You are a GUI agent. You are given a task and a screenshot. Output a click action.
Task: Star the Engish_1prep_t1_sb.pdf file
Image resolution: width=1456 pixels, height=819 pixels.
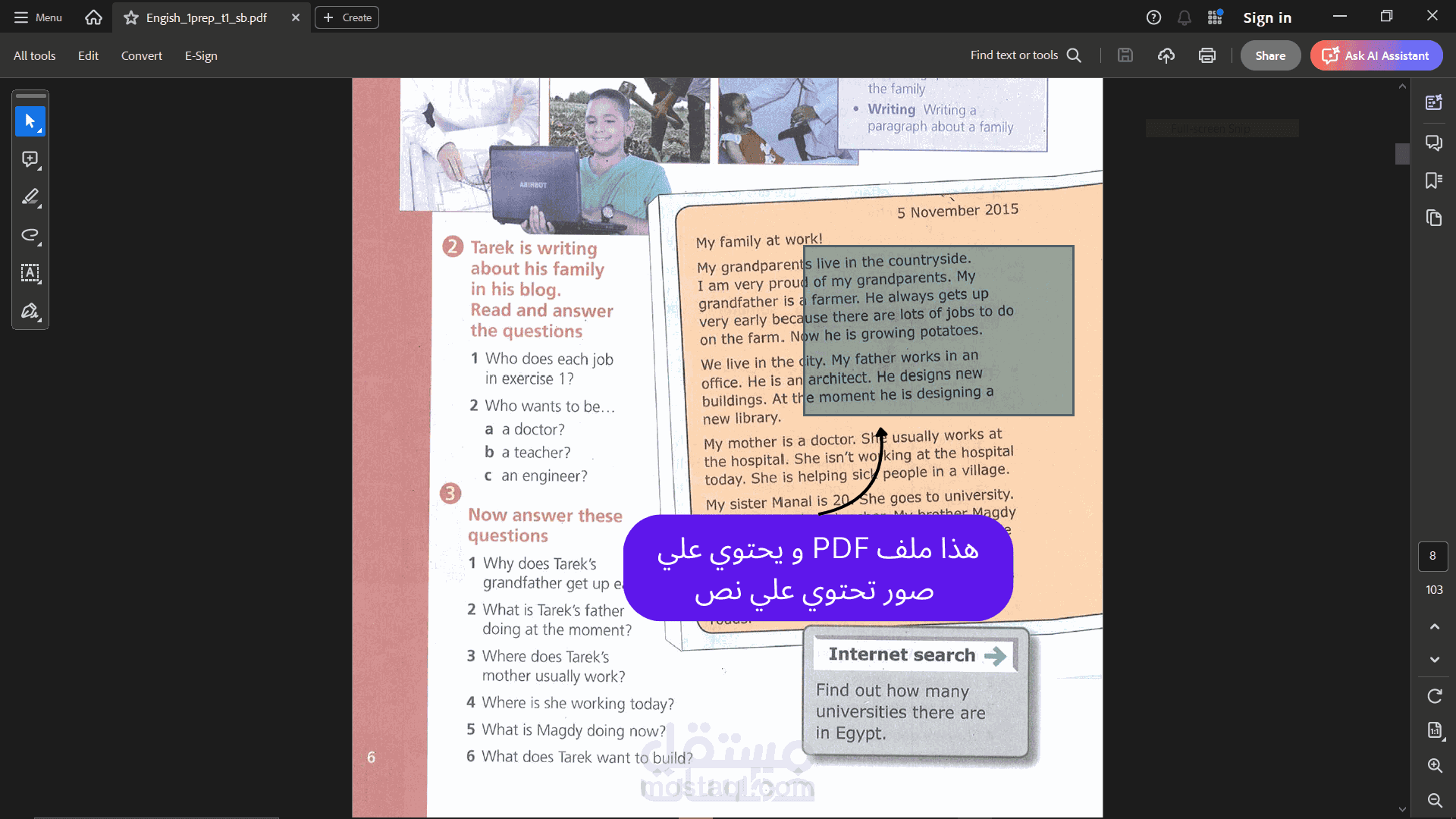point(131,17)
